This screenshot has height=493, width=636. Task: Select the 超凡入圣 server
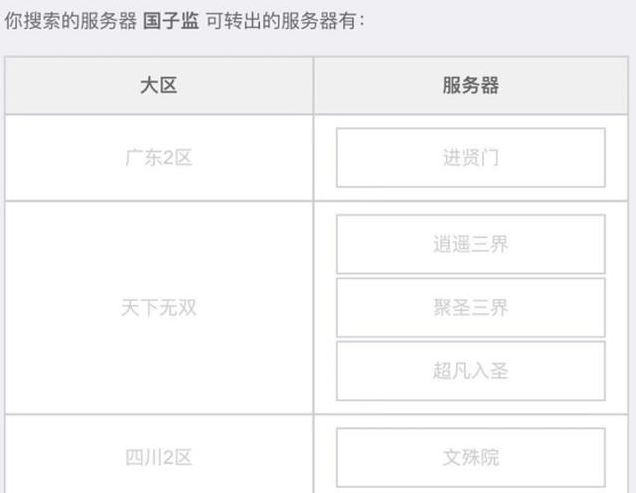tap(471, 370)
